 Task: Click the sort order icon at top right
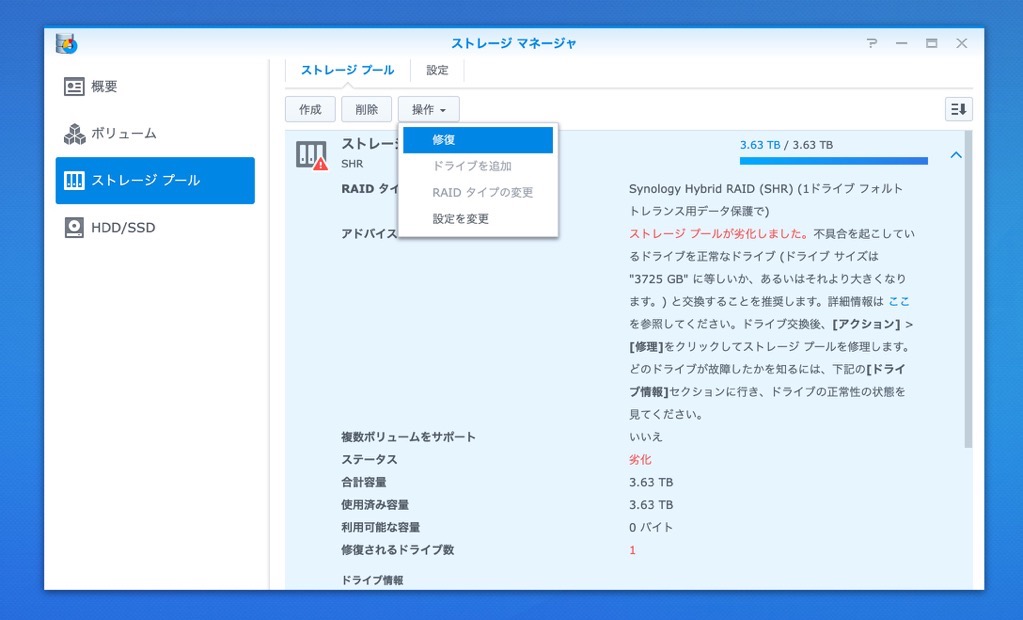(x=958, y=109)
